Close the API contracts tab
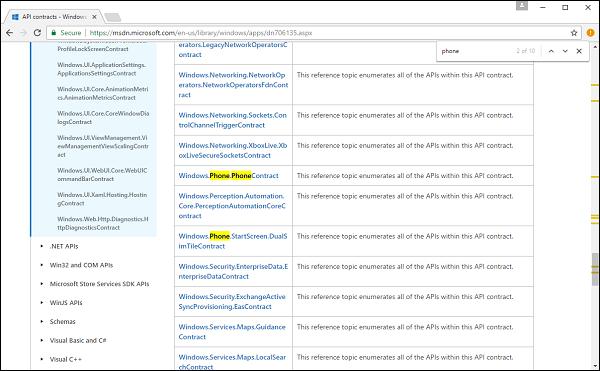 pyautogui.click(x=94, y=17)
